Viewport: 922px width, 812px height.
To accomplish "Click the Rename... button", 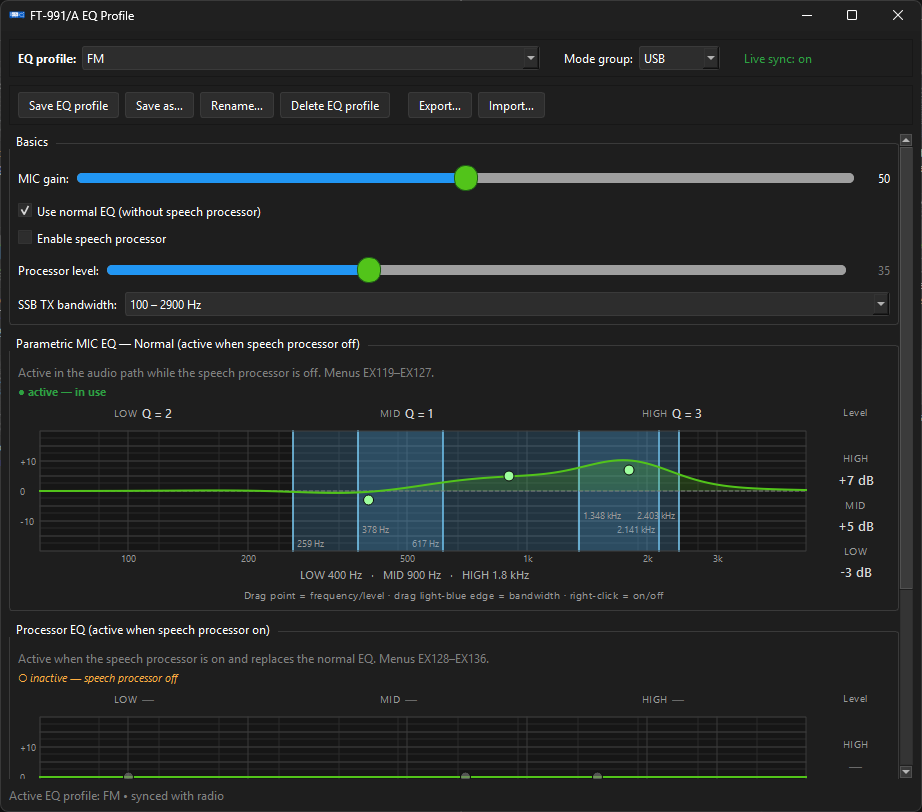I will [237, 106].
